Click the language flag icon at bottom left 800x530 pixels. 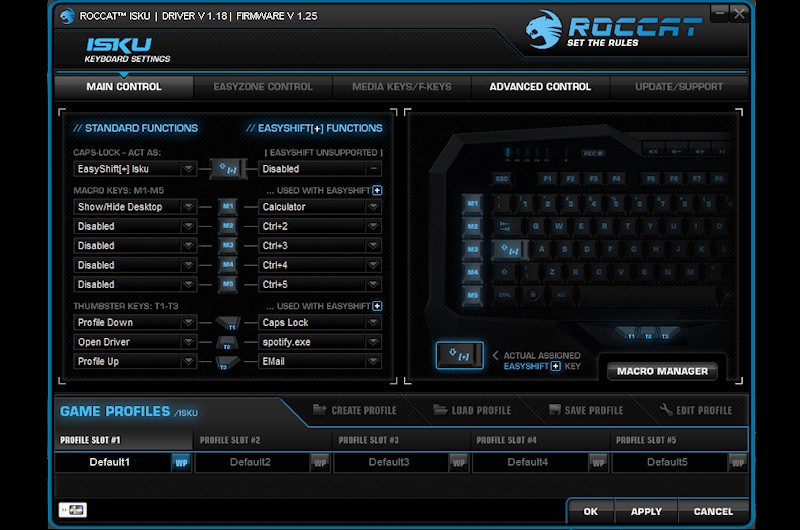(x=72, y=510)
